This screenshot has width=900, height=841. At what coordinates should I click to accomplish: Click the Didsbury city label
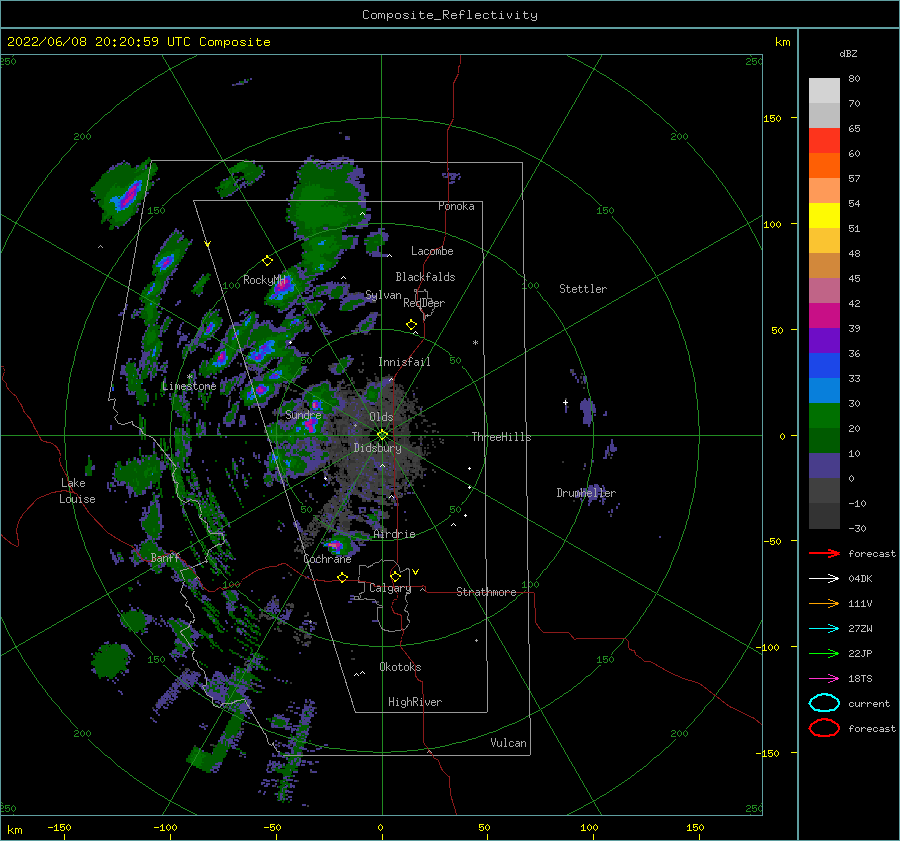(x=378, y=448)
